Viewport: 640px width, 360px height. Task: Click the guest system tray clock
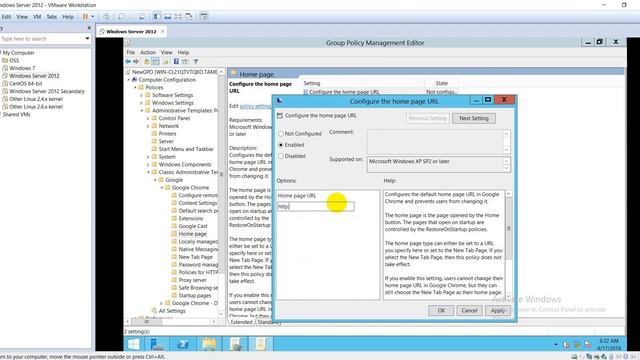click(609, 344)
